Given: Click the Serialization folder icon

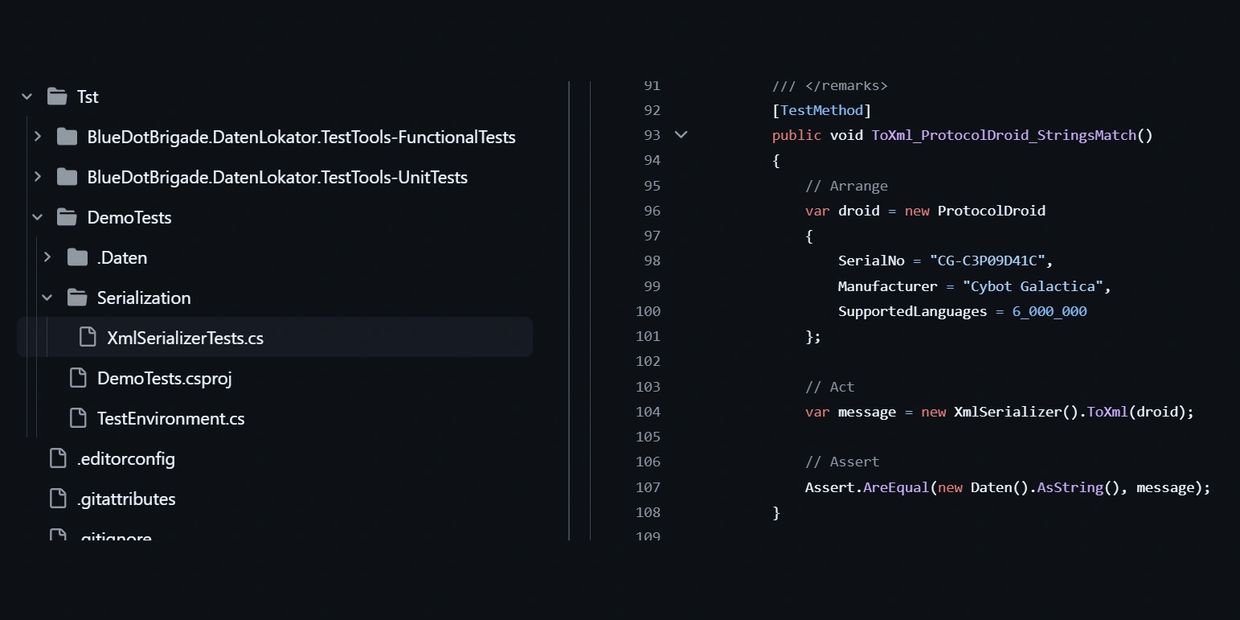Looking at the screenshot, I should [x=77, y=298].
